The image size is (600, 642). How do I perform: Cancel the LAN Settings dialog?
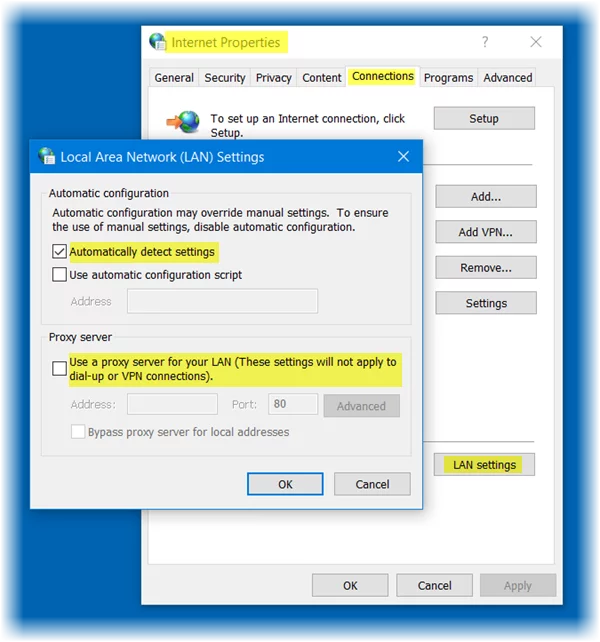coord(372,484)
